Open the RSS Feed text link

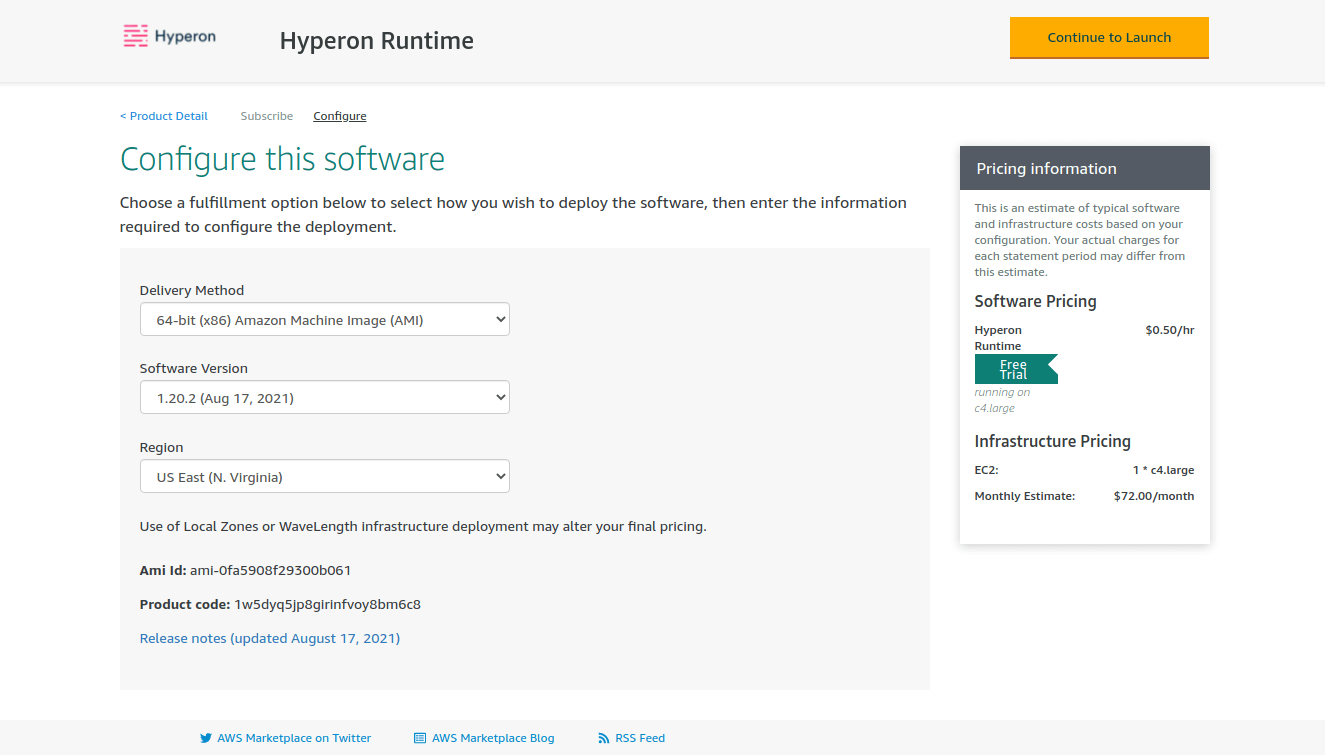point(640,738)
